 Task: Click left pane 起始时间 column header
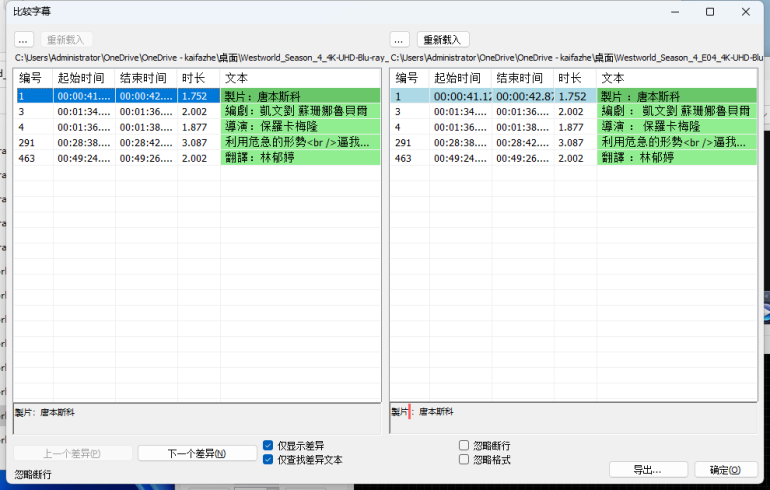pos(84,78)
